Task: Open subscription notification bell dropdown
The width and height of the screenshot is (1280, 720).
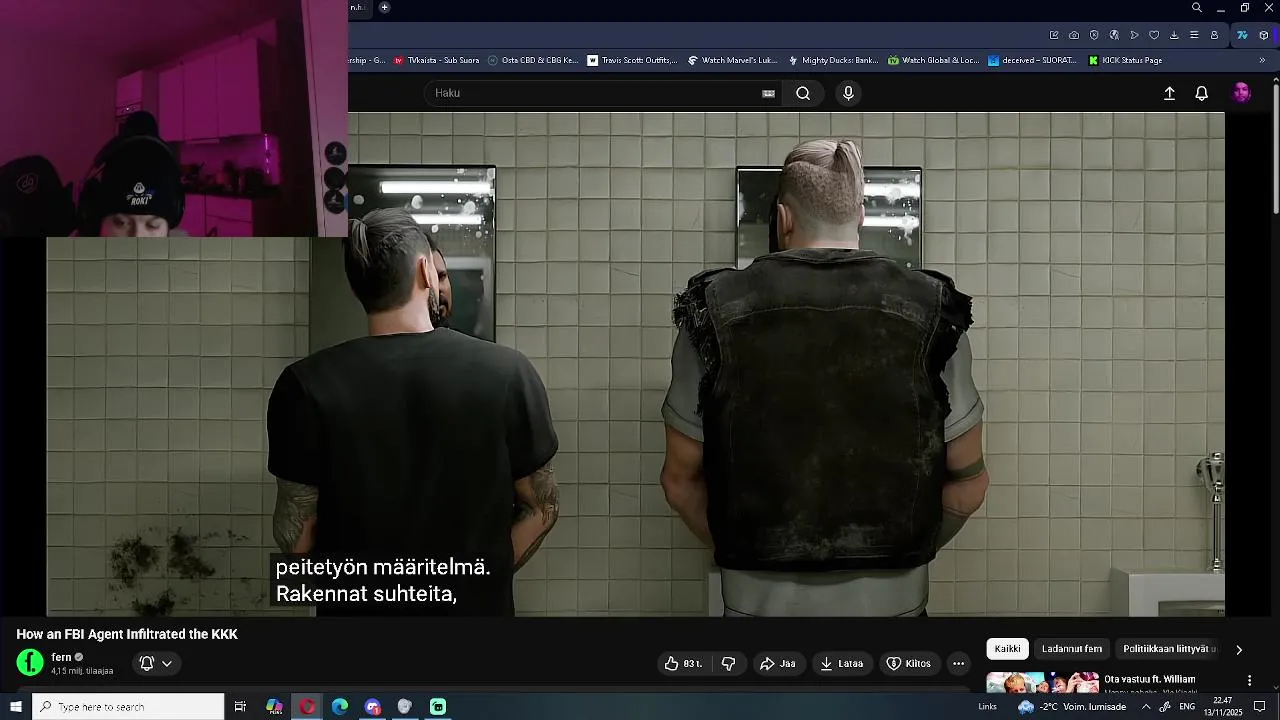Action: click(x=155, y=663)
